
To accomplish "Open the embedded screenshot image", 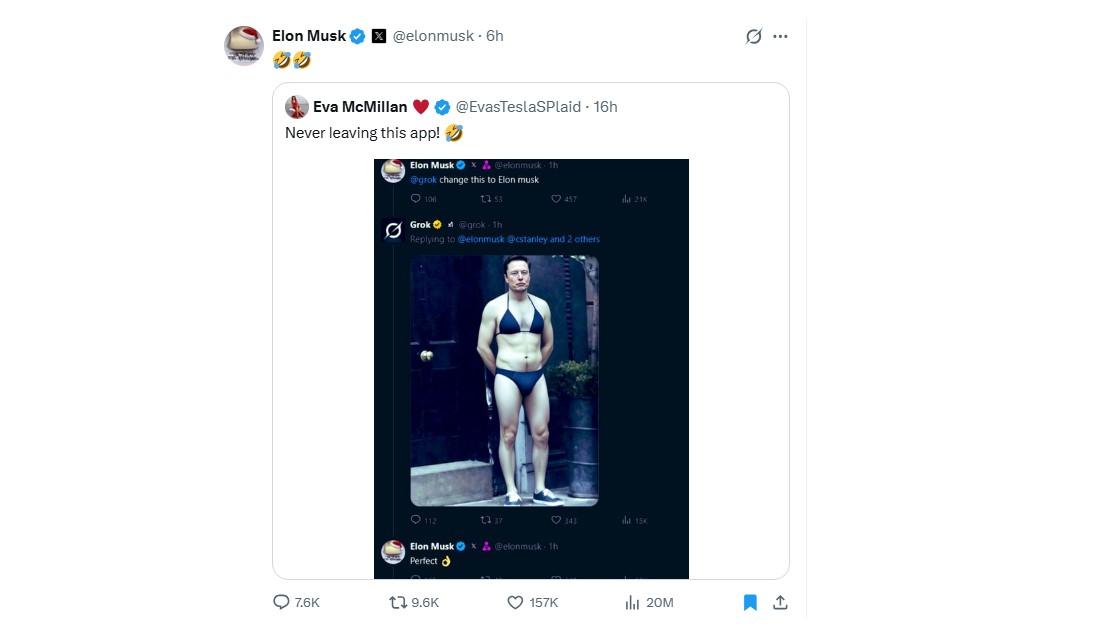I will [533, 368].
